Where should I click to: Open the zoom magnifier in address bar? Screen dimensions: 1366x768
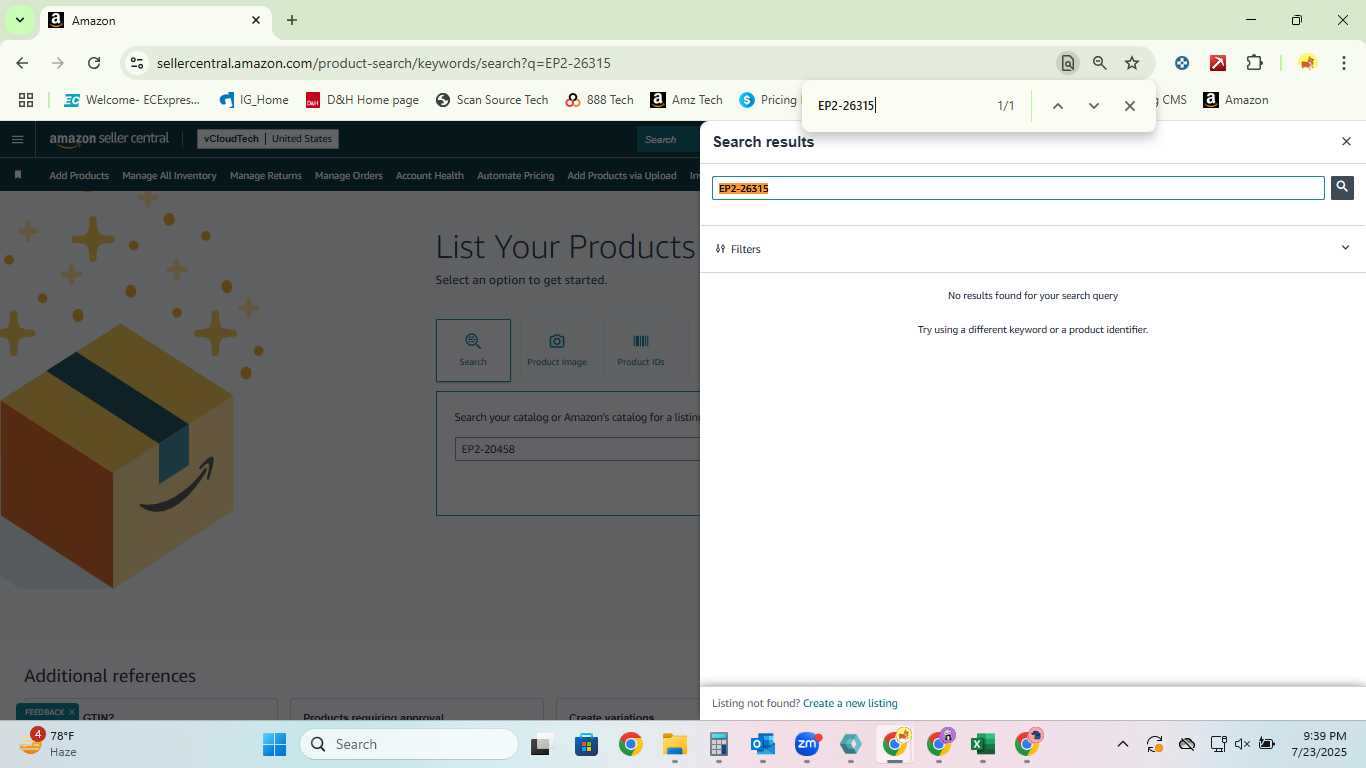(1100, 63)
